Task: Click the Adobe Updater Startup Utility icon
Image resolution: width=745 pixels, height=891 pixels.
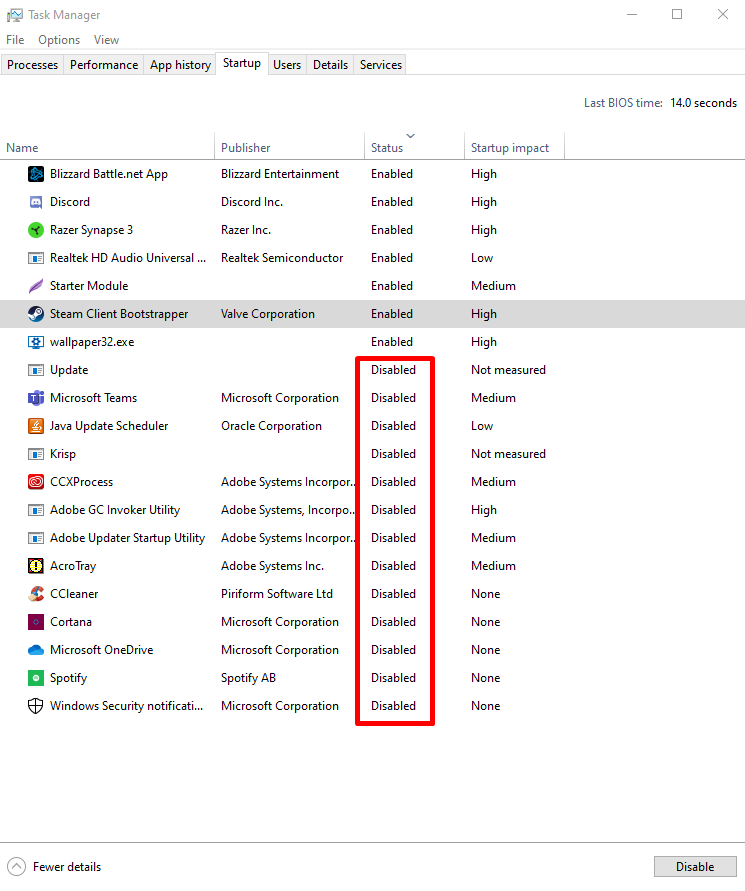Action: (36, 538)
